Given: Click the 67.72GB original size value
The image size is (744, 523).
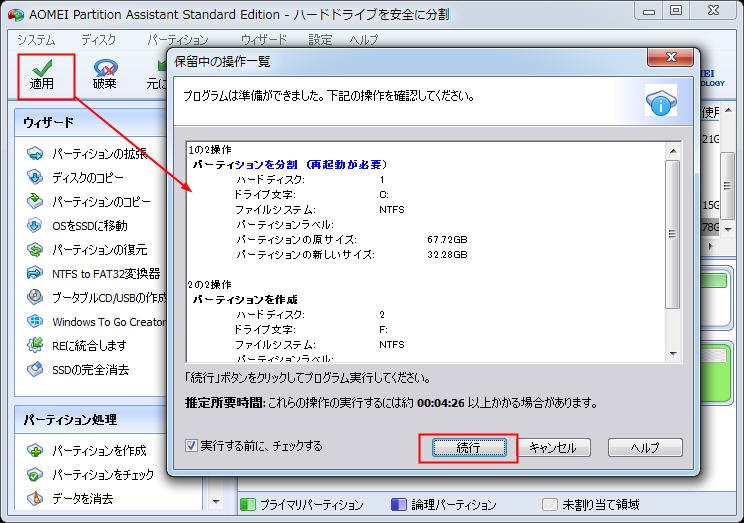Looking at the screenshot, I should [x=447, y=239].
